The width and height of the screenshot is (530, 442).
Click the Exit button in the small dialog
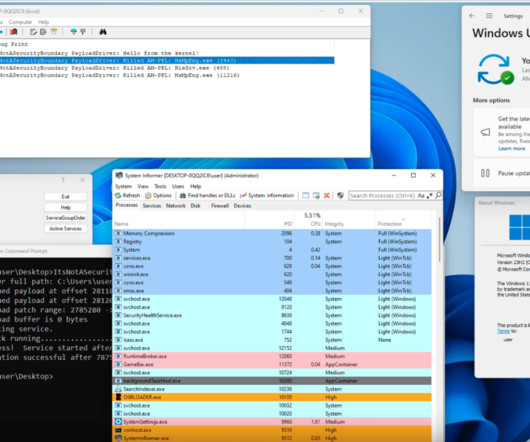click(x=66, y=196)
